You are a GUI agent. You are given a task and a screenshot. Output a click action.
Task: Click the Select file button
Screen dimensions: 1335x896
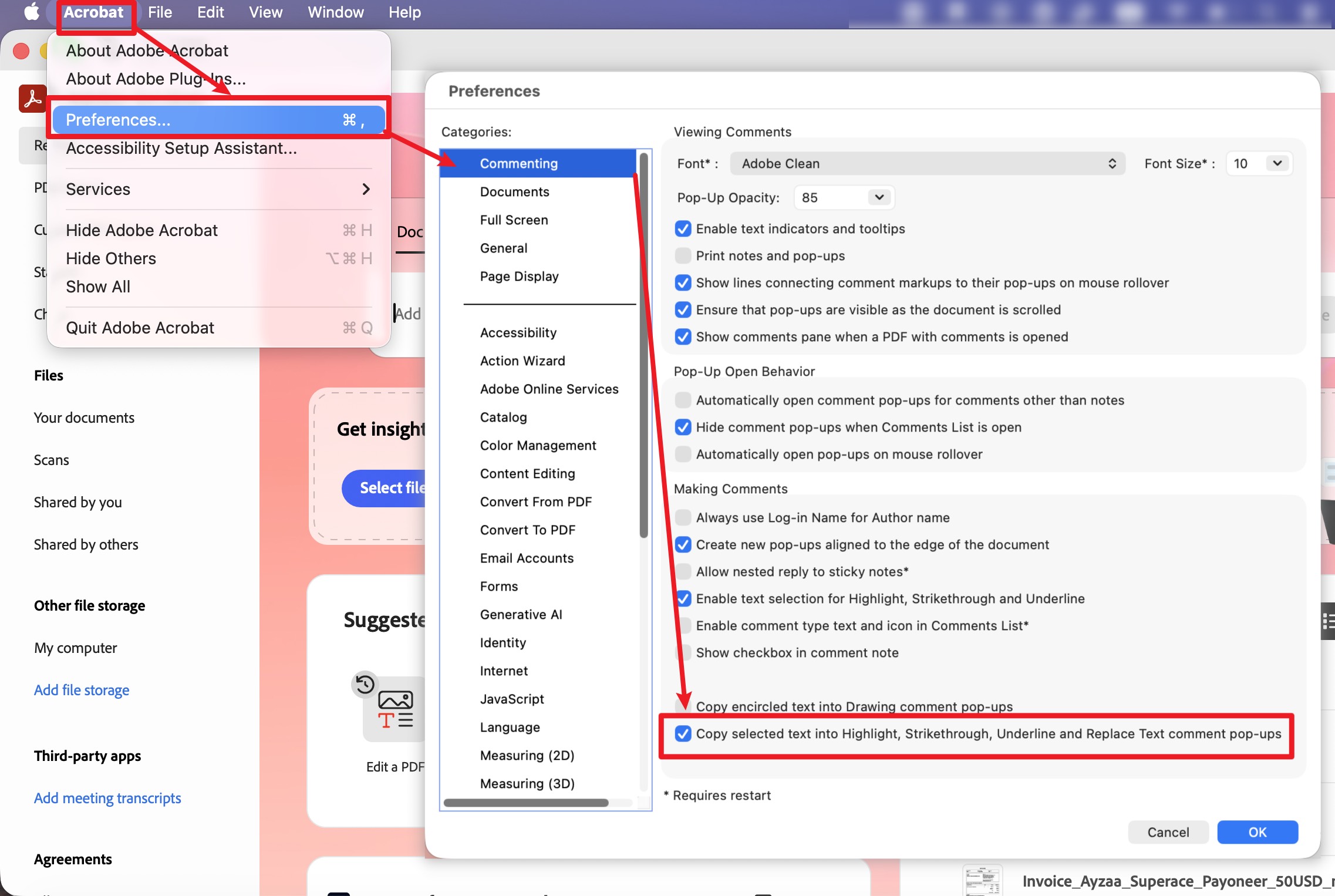coord(384,488)
